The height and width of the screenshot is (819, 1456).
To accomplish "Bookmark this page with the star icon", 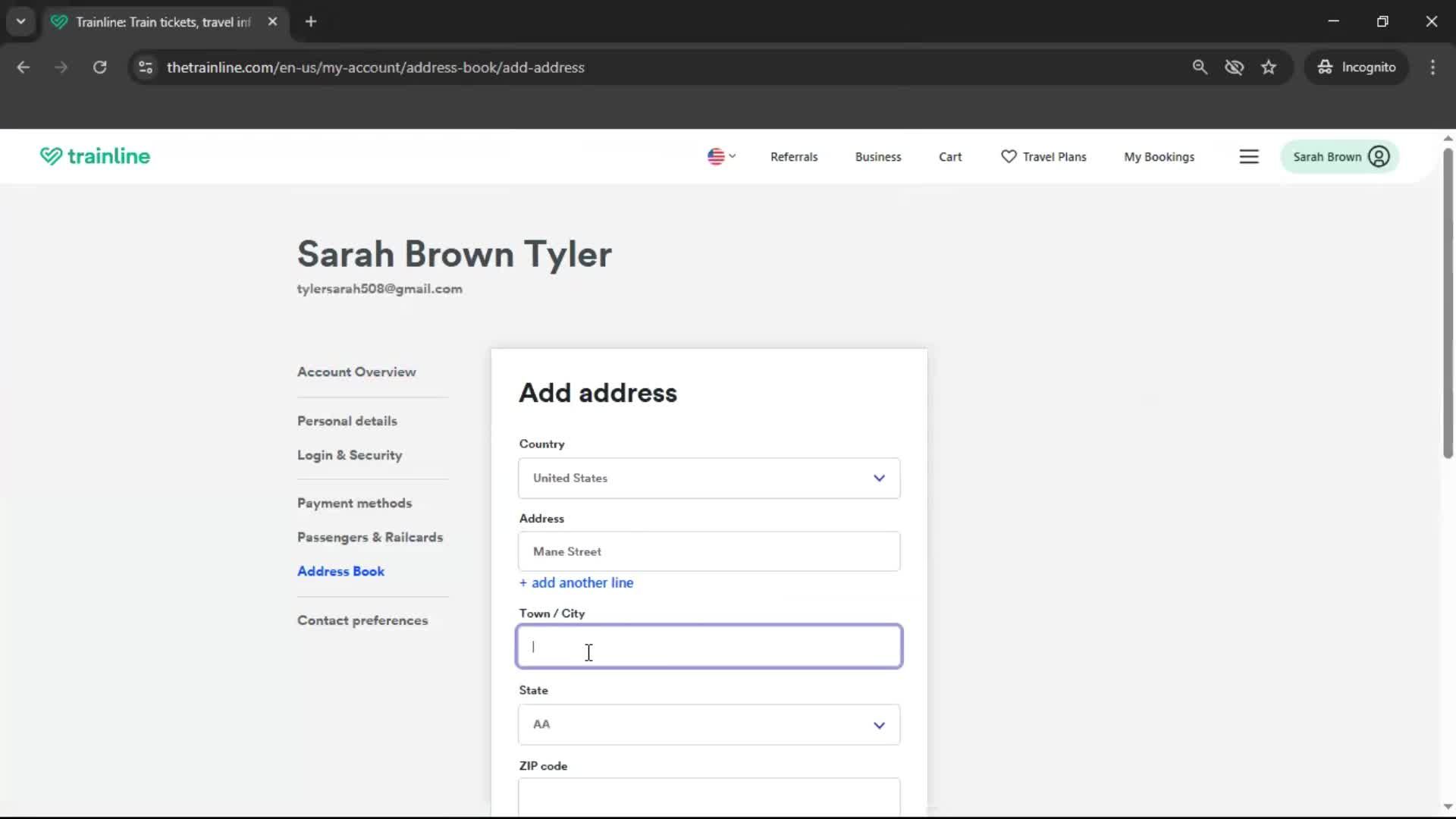I will pos(1269,67).
